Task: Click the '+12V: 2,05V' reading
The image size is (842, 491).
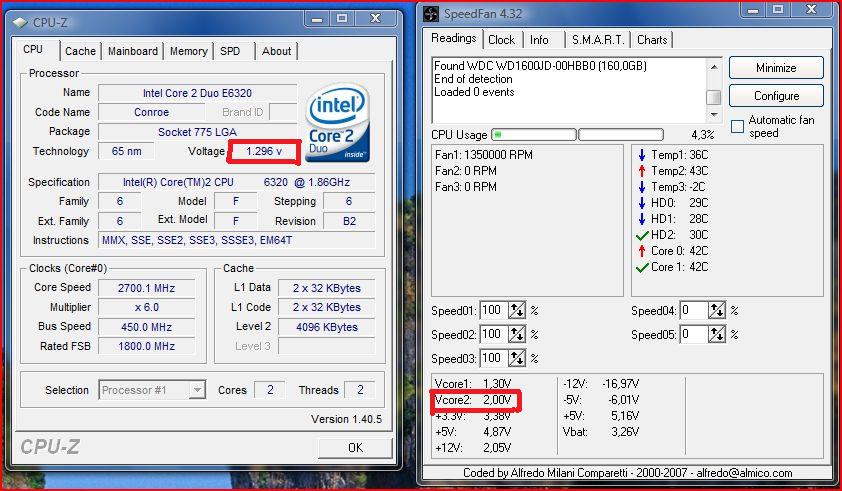Action: (x=473, y=447)
